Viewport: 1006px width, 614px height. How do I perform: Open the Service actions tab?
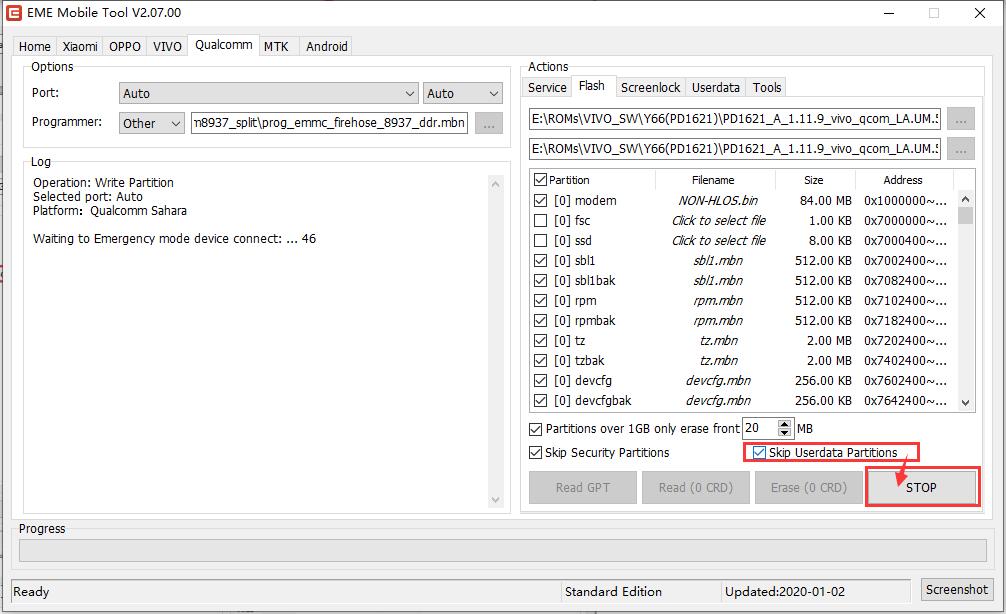coord(547,87)
